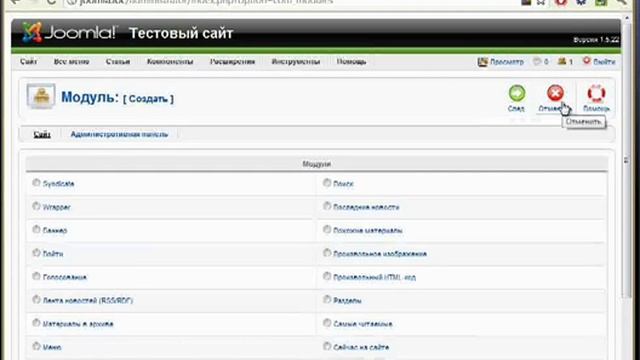Click the module icon beside Модуль title
Image resolution: width=640 pixels, height=360 pixels.
(x=41, y=96)
